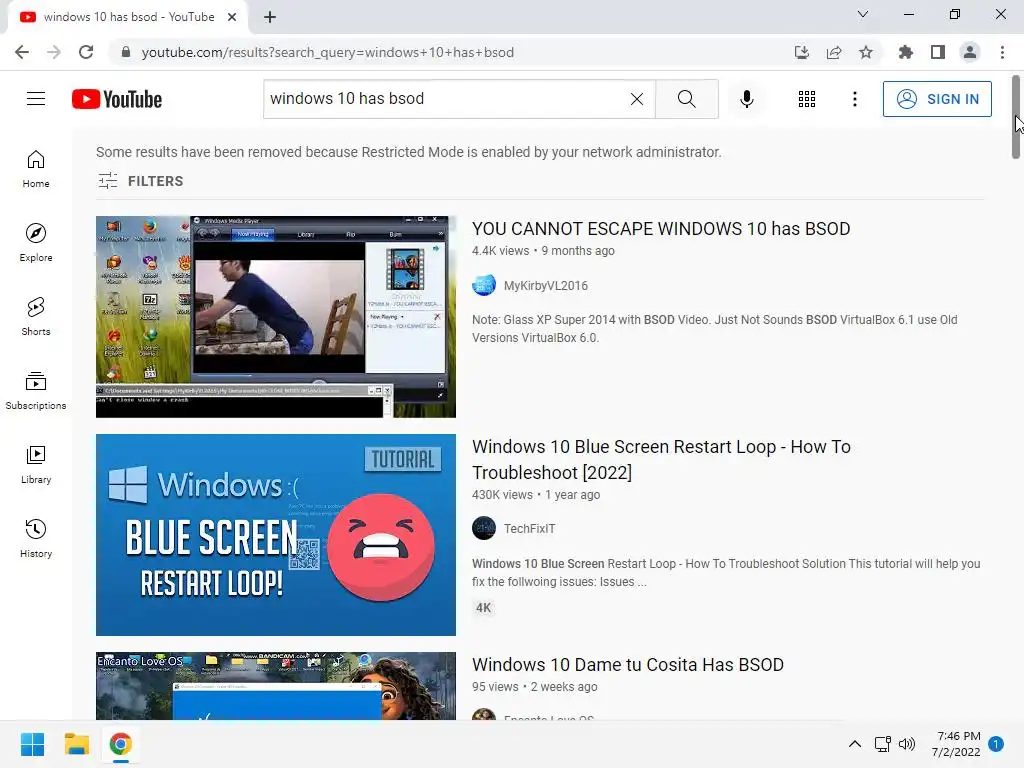Open the Chrome three-dot menu
This screenshot has width=1024, height=768.
click(1002, 52)
